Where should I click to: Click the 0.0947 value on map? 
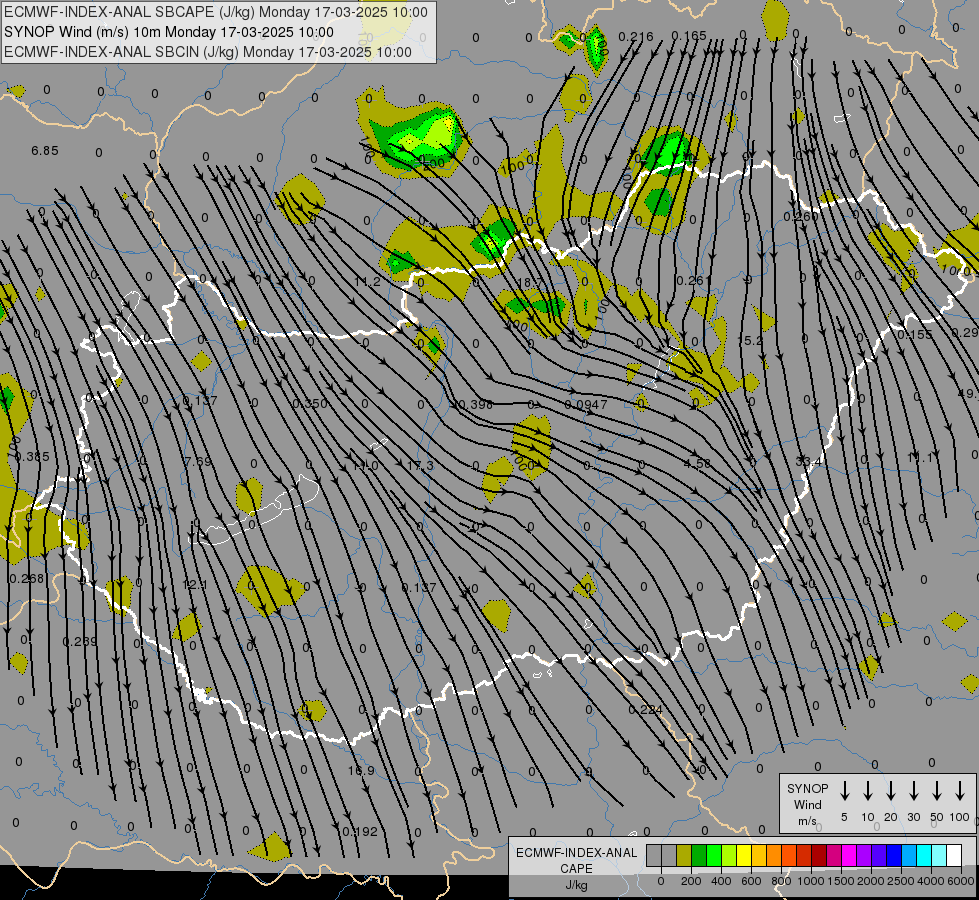(x=586, y=405)
